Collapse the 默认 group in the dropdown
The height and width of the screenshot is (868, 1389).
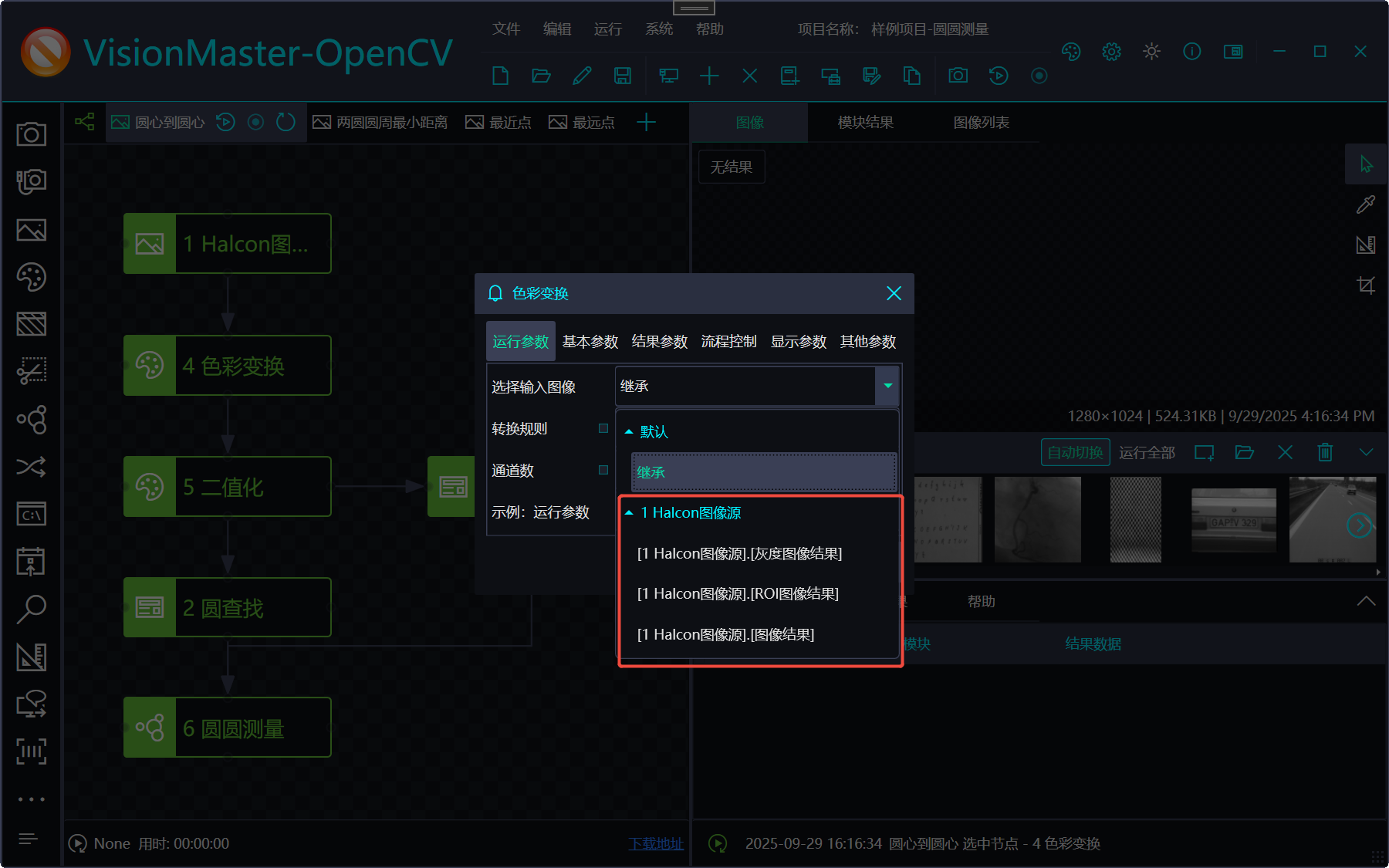pos(629,432)
